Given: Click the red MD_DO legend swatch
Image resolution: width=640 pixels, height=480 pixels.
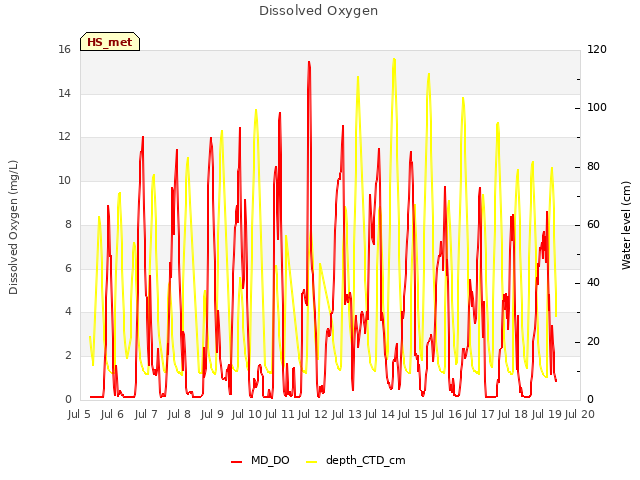Looking at the screenshot, I should 236,462.
